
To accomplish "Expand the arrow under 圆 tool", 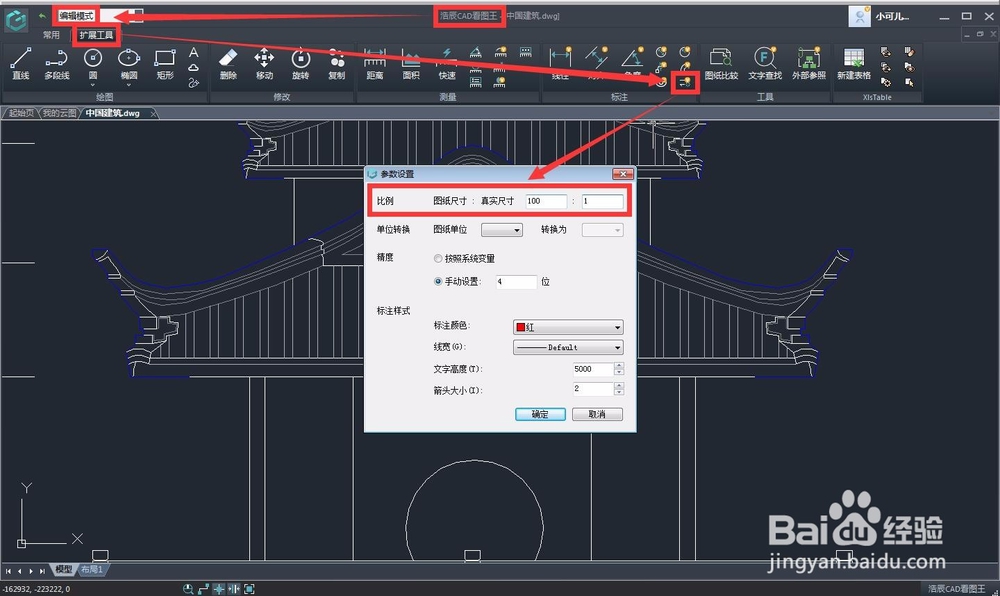I will pos(93,85).
